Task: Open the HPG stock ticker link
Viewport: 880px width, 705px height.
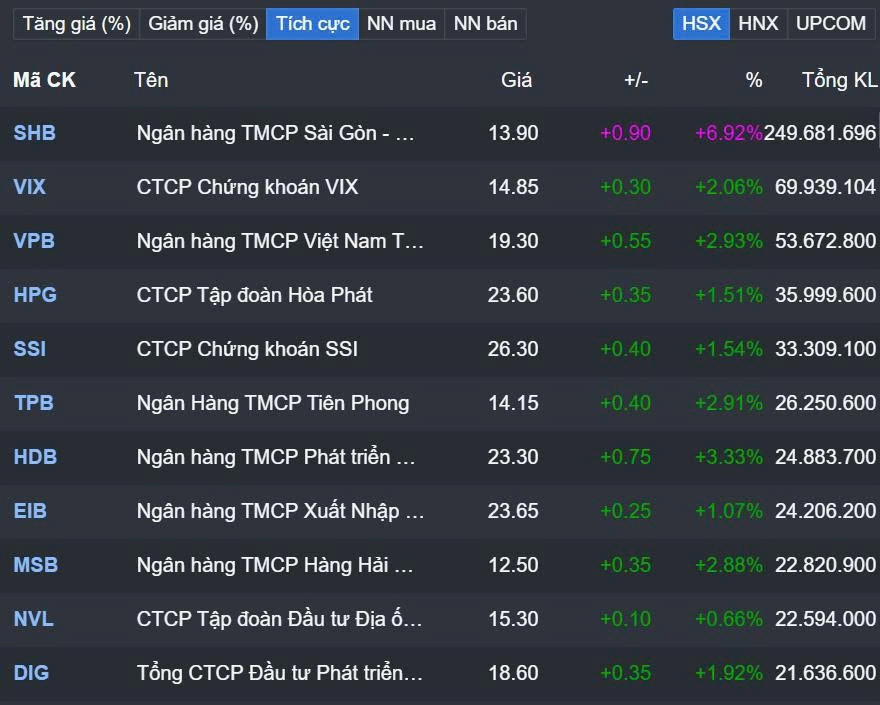Action: (x=35, y=295)
